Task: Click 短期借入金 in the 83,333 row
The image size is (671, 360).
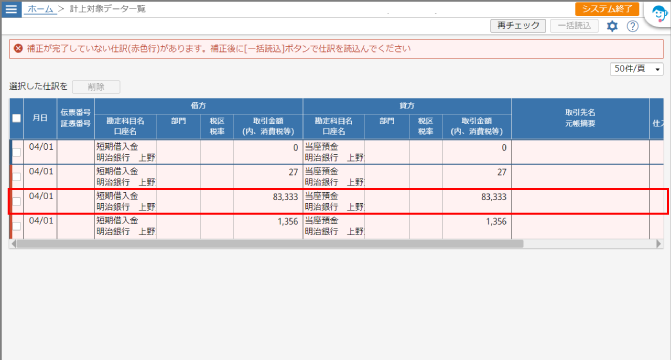Action: coord(117,196)
